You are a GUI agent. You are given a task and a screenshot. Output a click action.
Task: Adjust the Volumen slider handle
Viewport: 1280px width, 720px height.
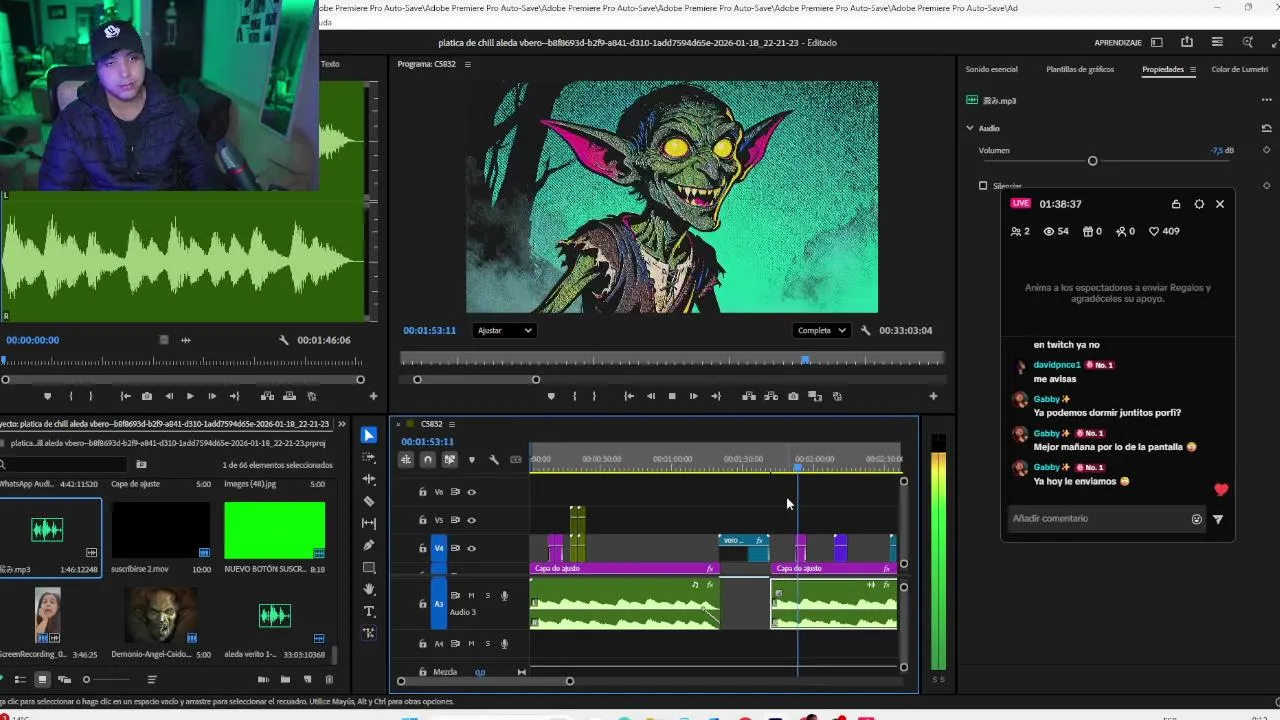point(1092,161)
